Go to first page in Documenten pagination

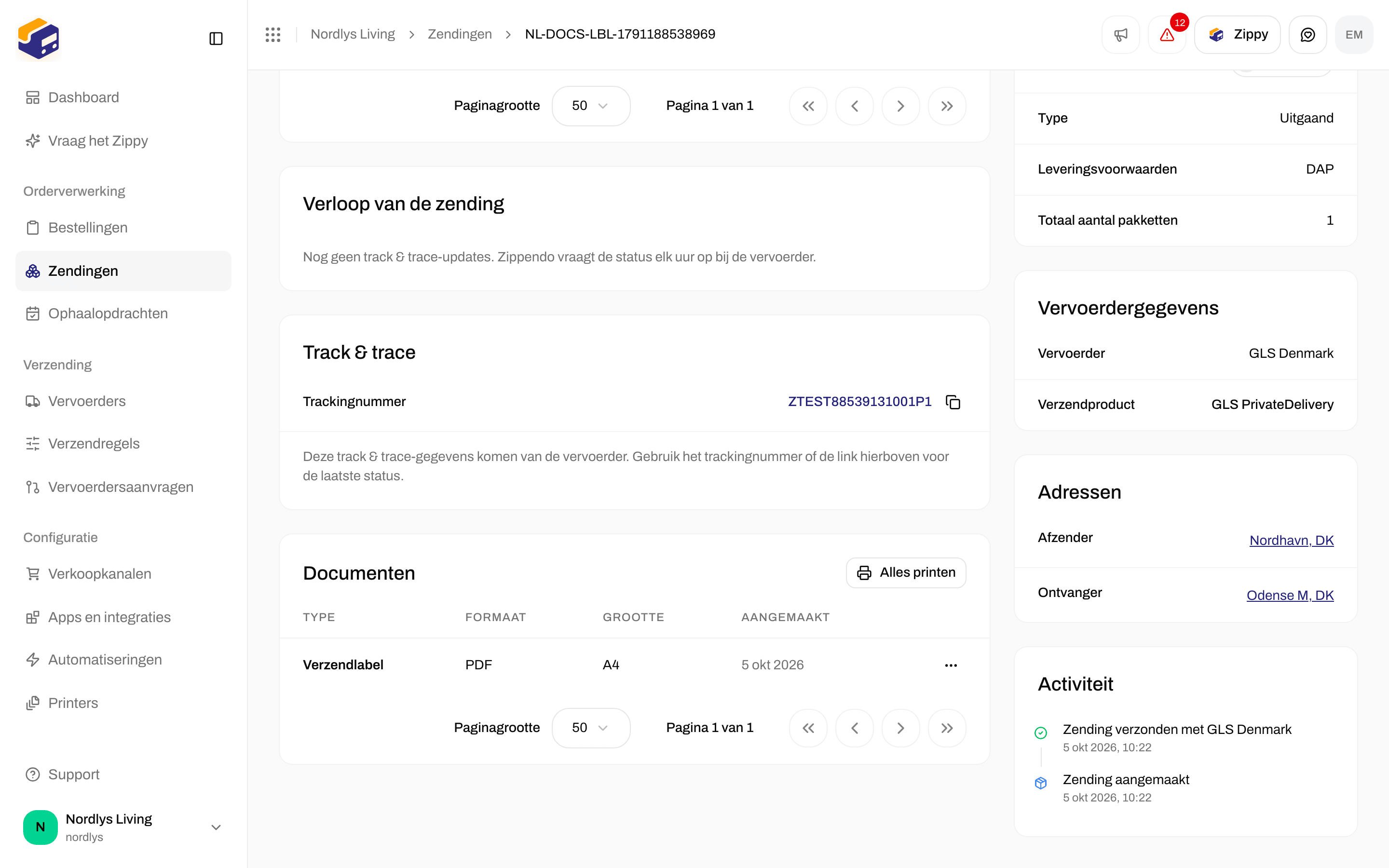point(808,728)
